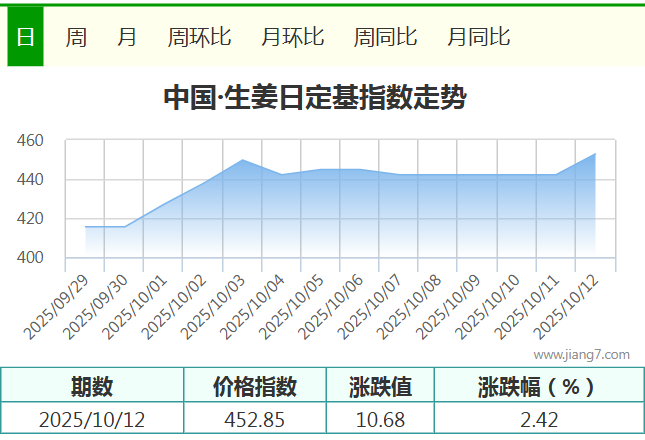Open the 周环比 tab
645x440 pixels.
click(x=199, y=37)
